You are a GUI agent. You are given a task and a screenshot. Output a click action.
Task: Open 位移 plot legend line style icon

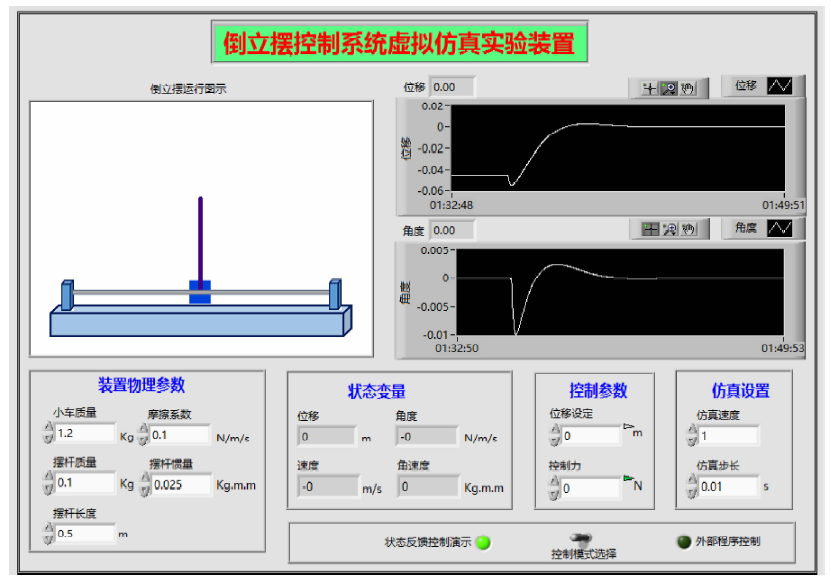click(x=780, y=85)
